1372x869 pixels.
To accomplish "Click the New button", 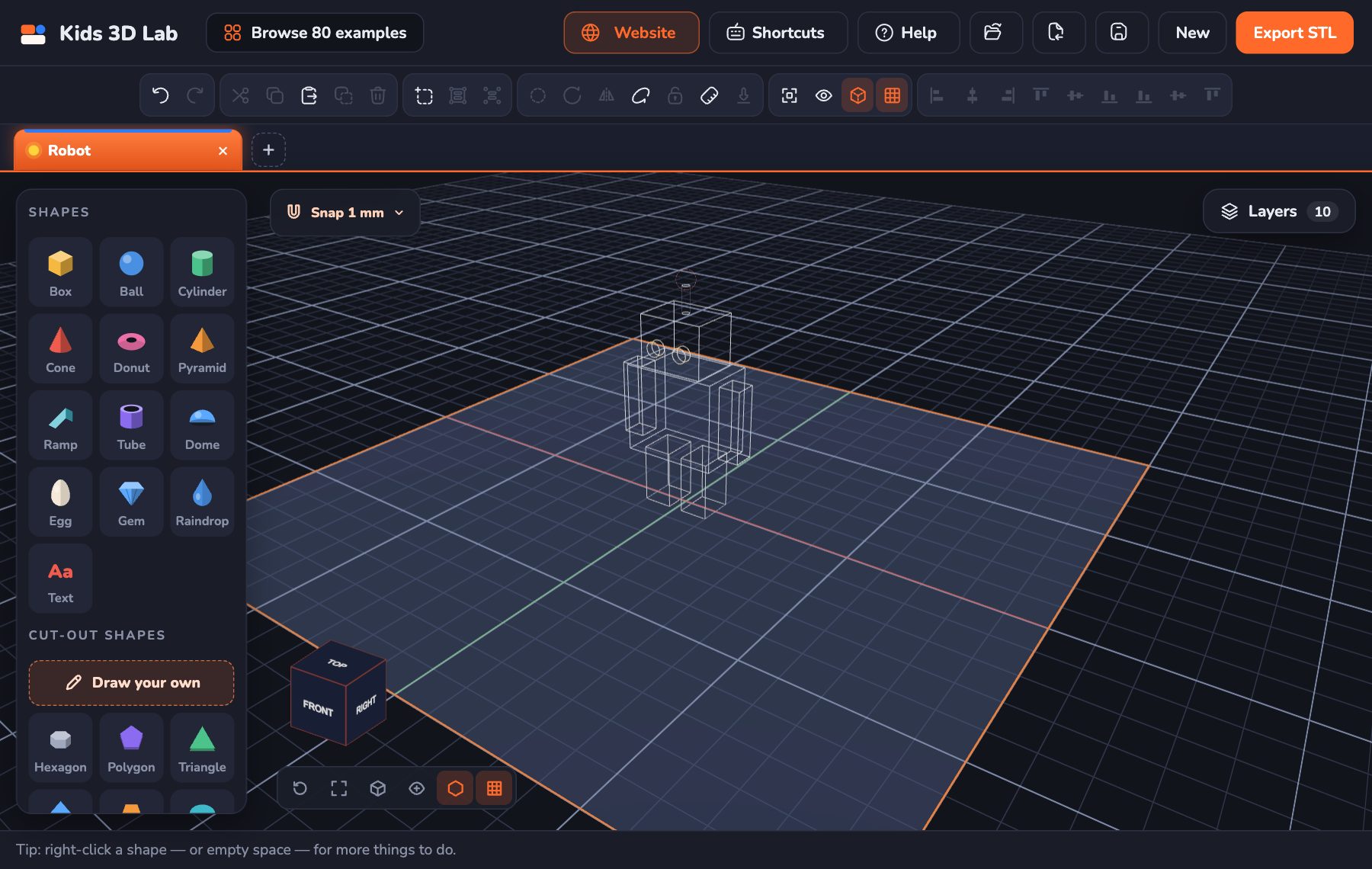I will tap(1192, 33).
